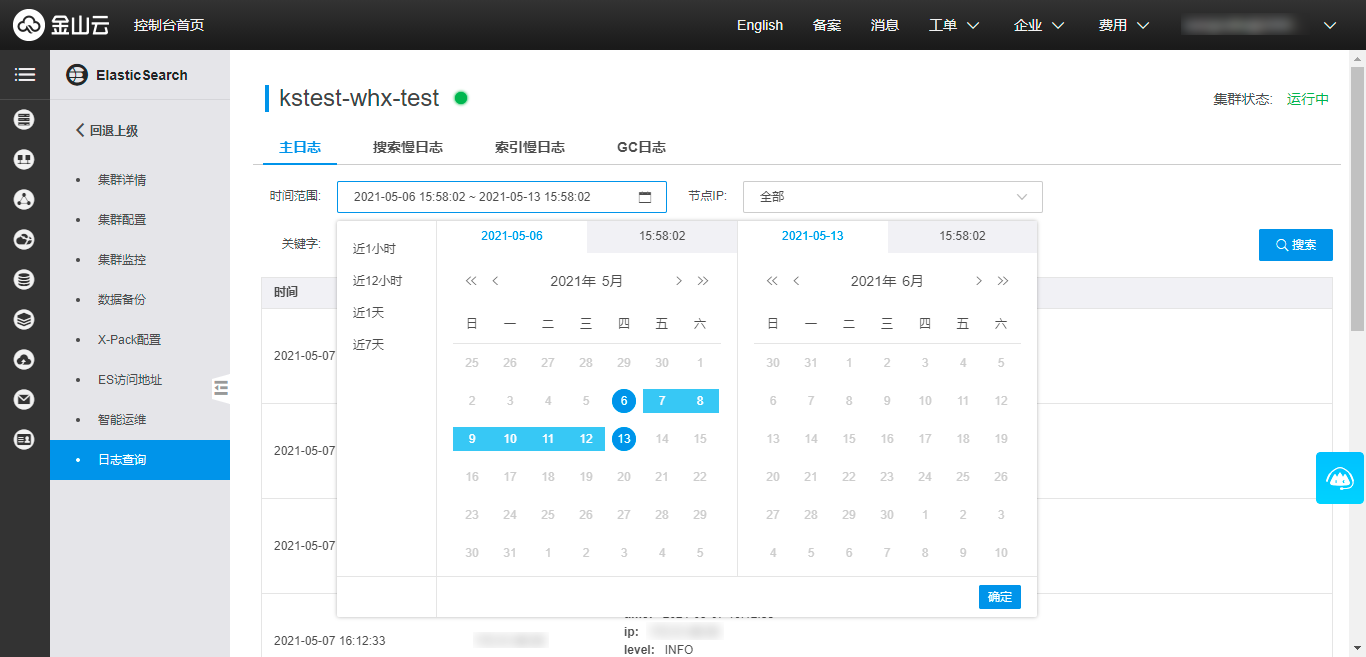
Task: Click the 确定 confirm button
Action: [x=999, y=597]
